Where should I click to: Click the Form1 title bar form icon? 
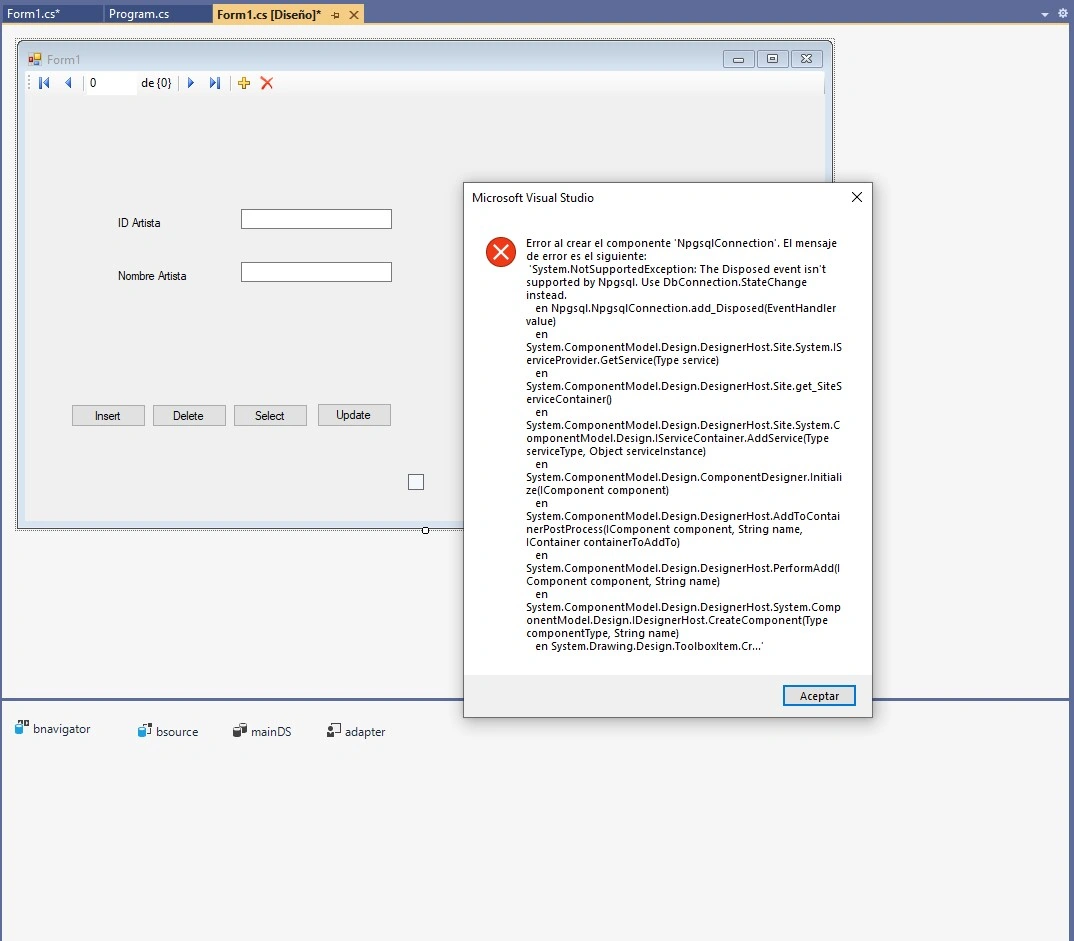34,60
